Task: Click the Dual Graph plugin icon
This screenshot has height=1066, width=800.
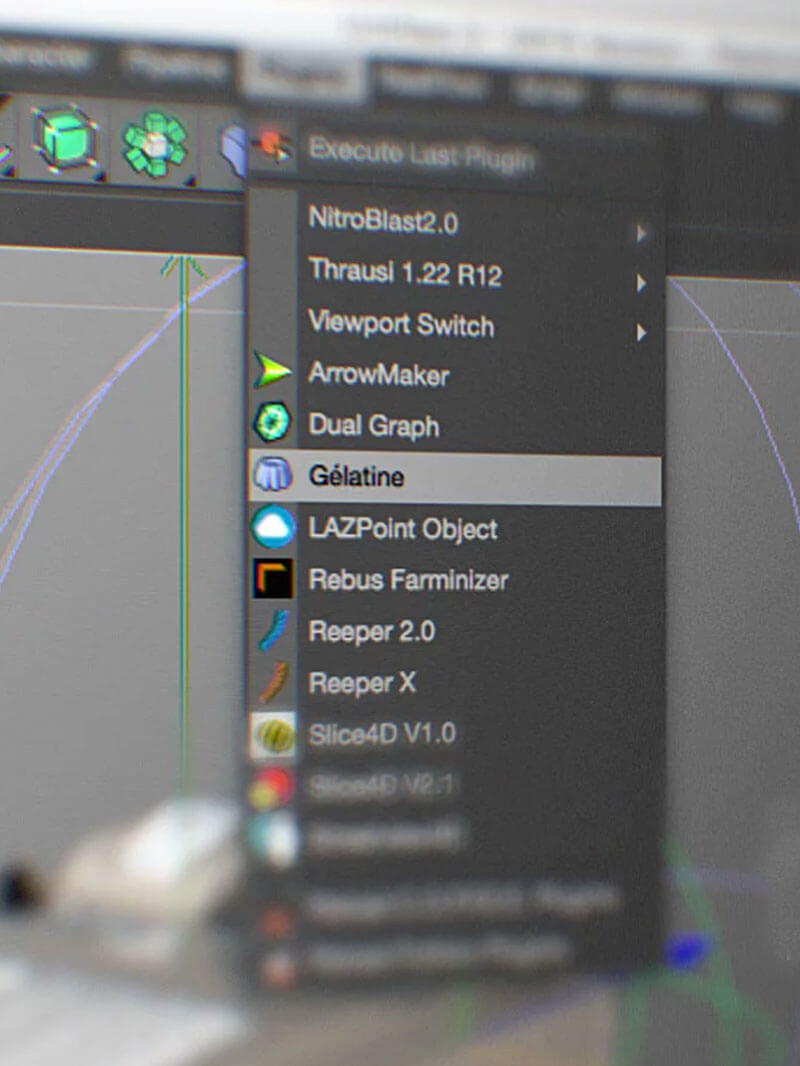Action: tap(273, 422)
